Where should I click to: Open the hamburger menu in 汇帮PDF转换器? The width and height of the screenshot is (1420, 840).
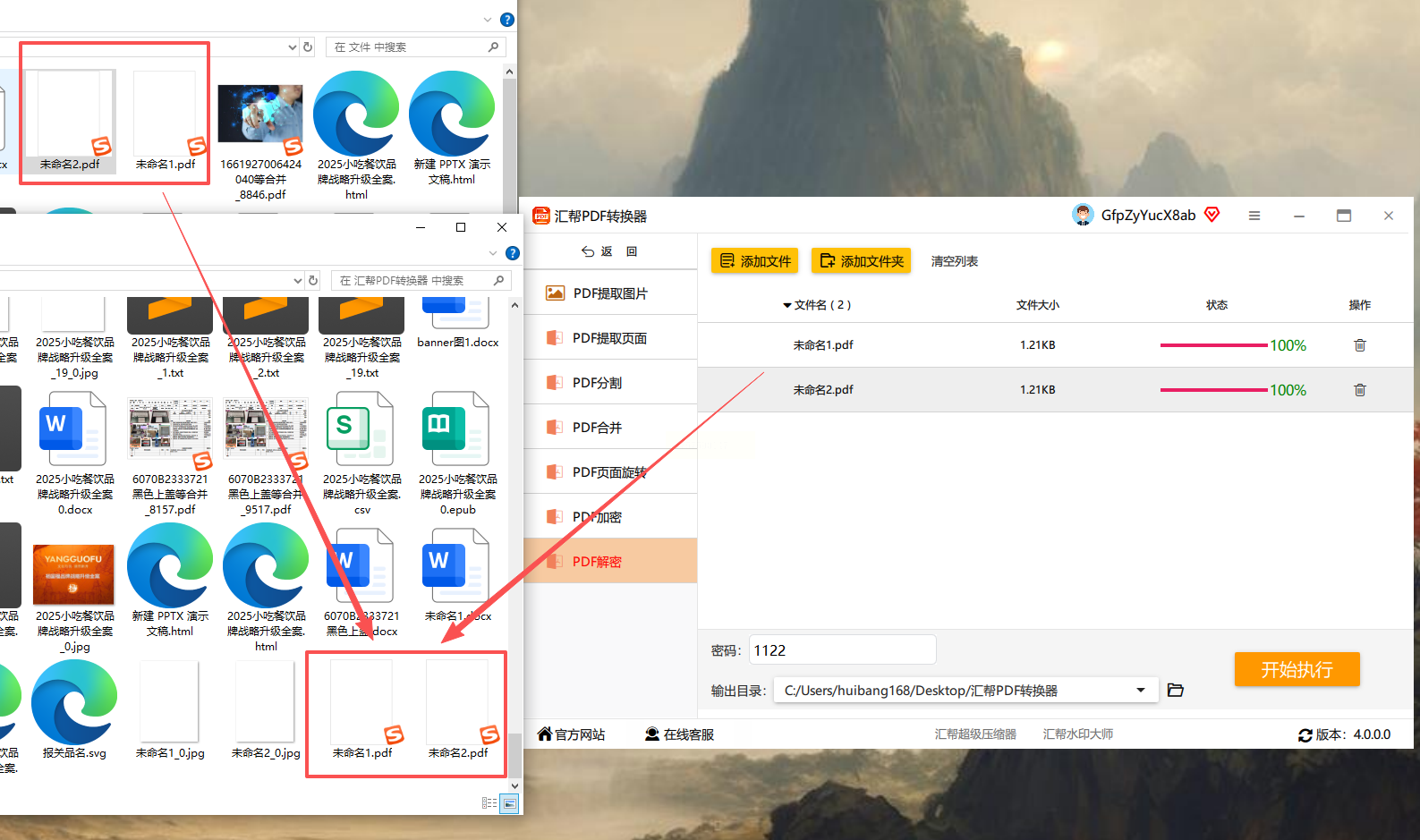pyautogui.click(x=1254, y=216)
